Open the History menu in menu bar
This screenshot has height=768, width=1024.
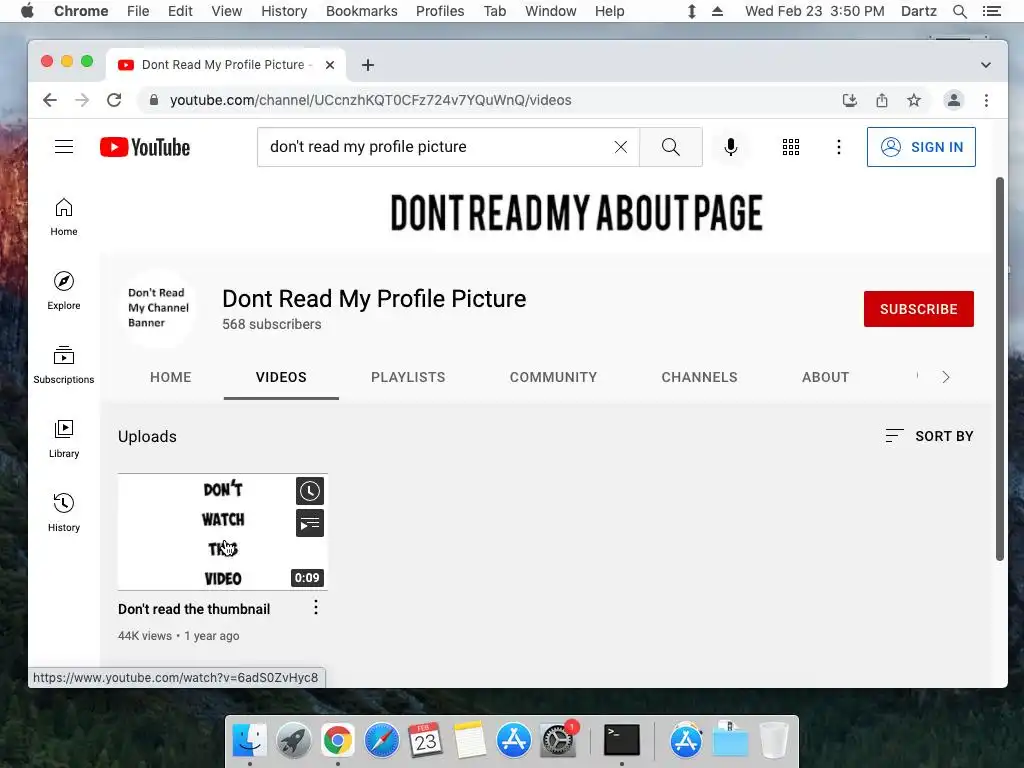[284, 11]
